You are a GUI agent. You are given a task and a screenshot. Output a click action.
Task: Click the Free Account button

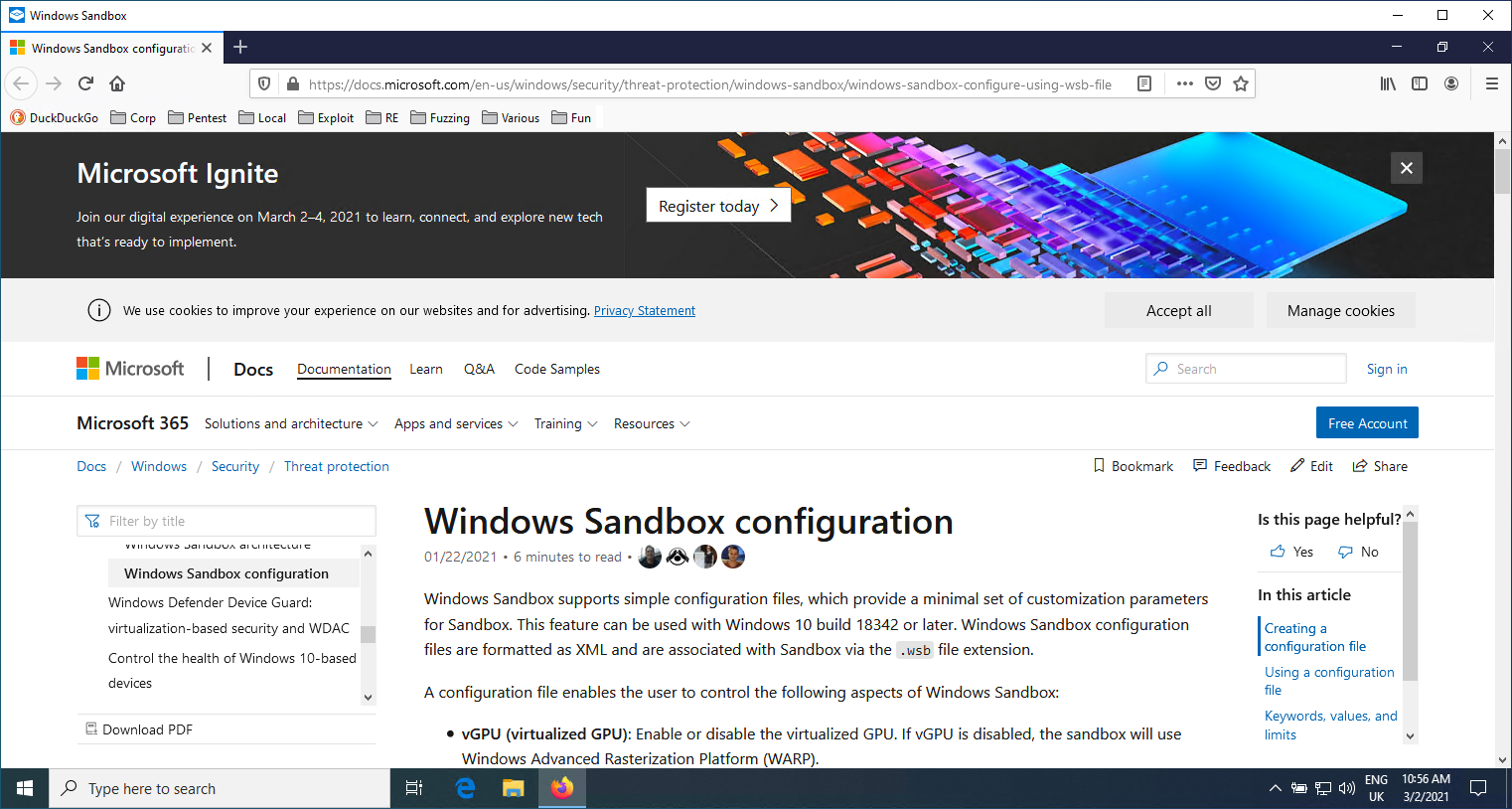1367,422
